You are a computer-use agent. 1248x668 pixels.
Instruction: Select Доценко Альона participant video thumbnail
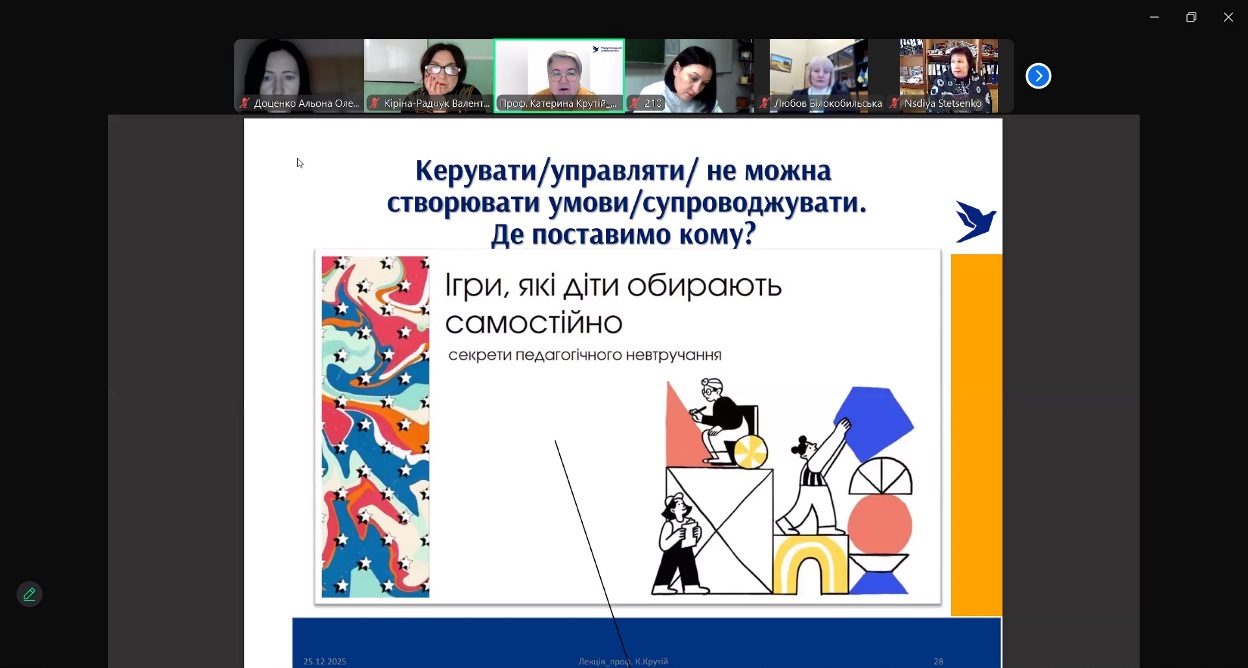click(x=299, y=76)
